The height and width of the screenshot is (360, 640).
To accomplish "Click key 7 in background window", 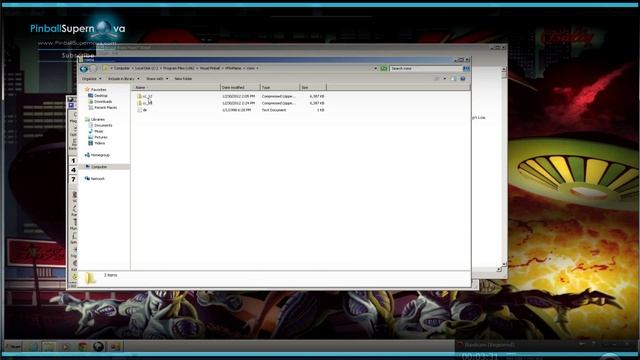I will tap(73, 180).
